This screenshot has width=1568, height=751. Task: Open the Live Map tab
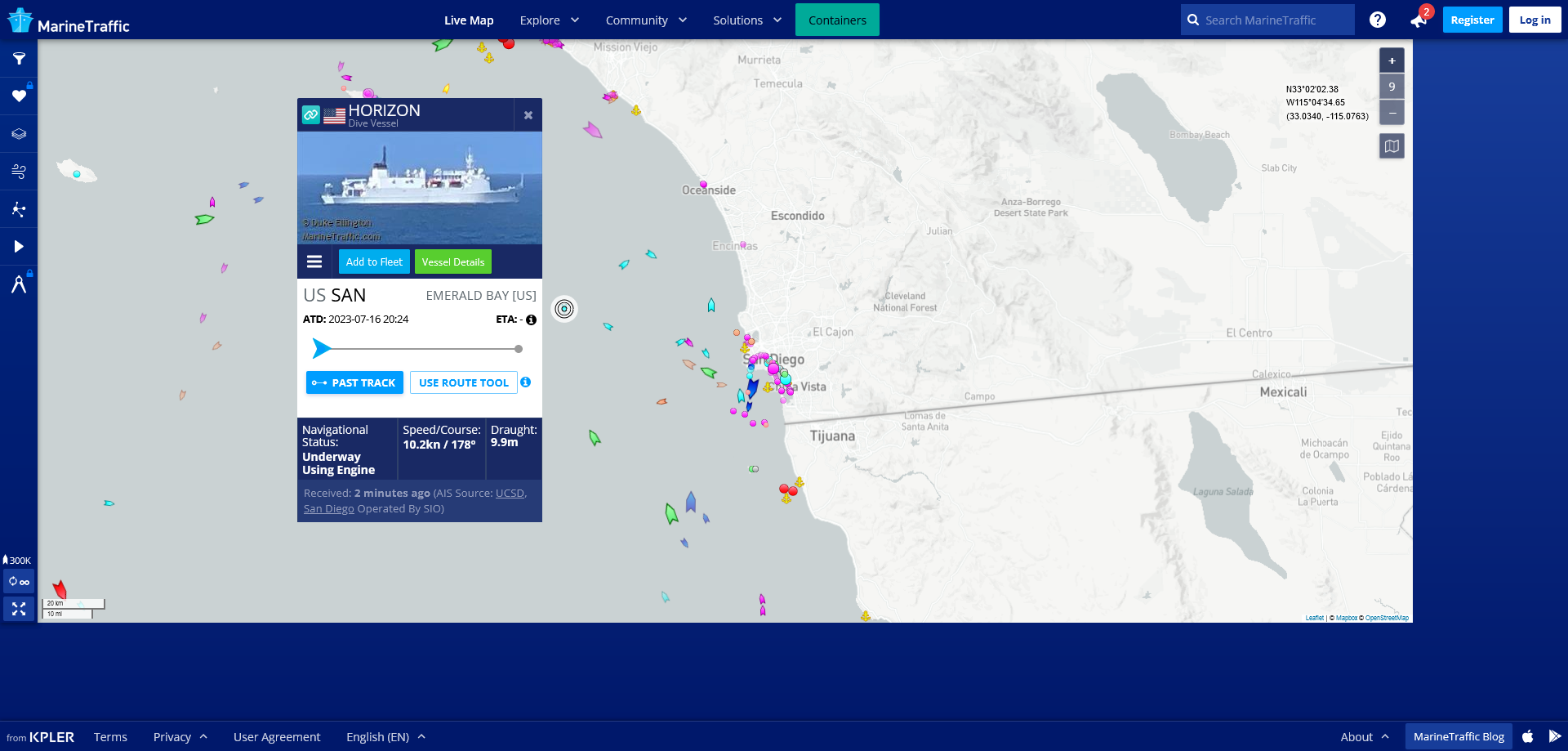click(x=469, y=20)
